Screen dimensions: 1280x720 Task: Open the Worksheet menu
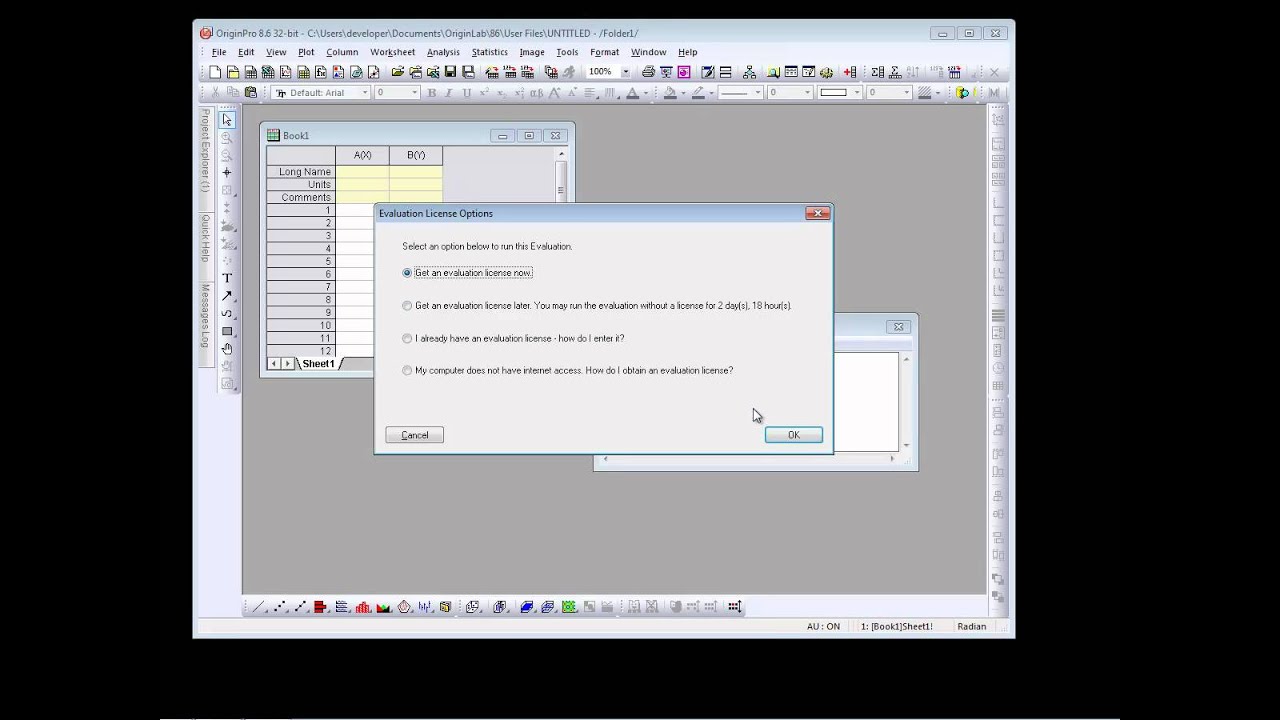pos(392,52)
